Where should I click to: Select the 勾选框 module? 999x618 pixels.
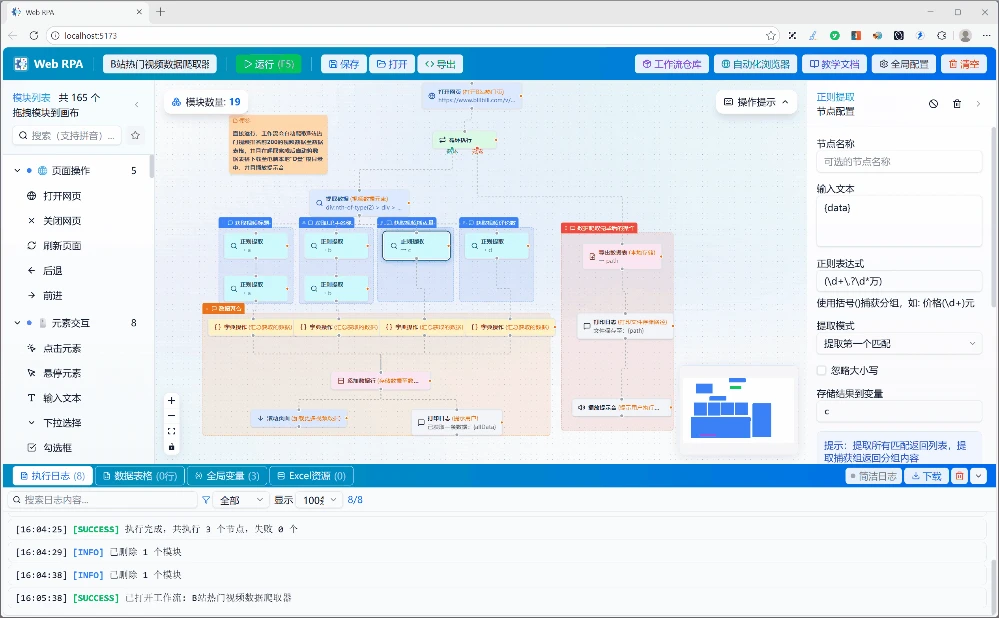(x=57, y=448)
